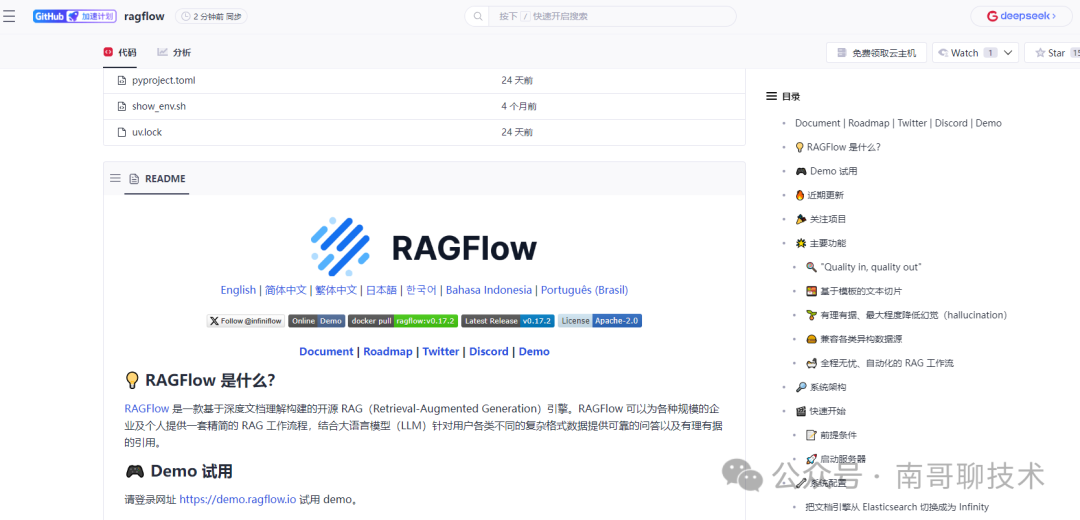Image resolution: width=1080 pixels, height=520 pixels.
Task: Go to '有理有据、最大程度降低幻觉' entry
Action: point(906,315)
